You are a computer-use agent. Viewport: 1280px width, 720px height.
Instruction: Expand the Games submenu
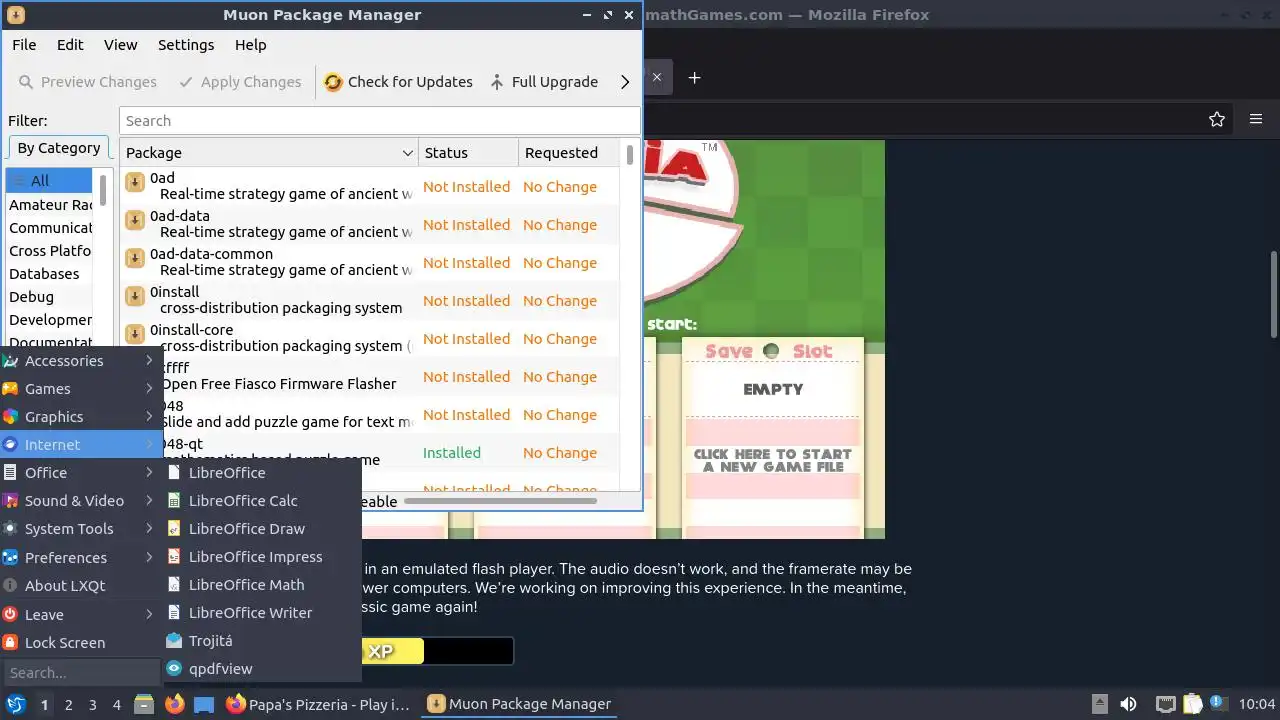point(81,389)
